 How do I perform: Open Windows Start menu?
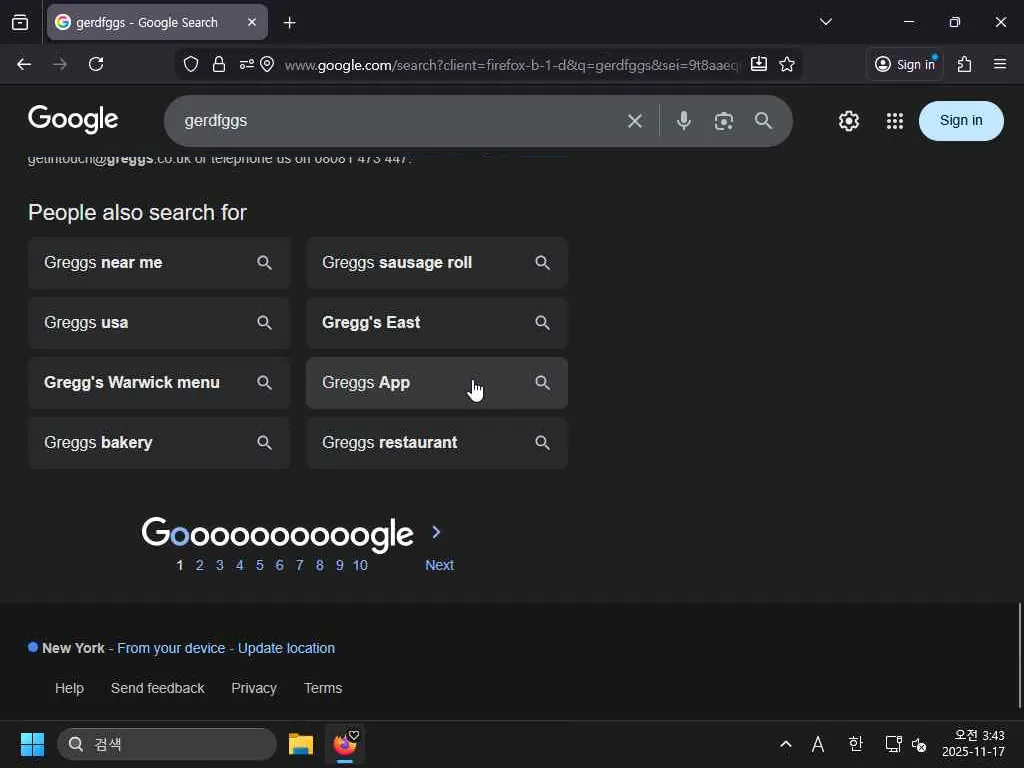pos(32,744)
